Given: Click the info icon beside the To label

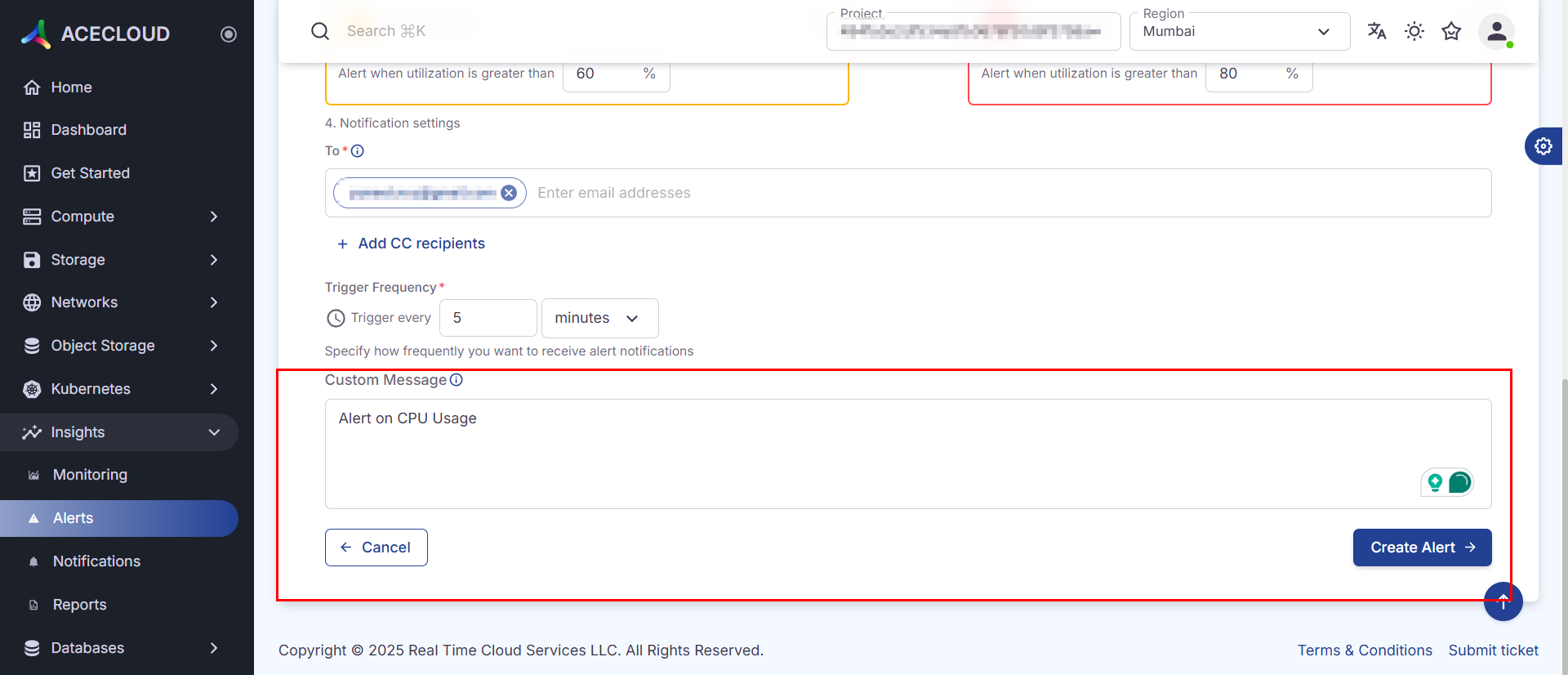Looking at the screenshot, I should click(358, 151).
